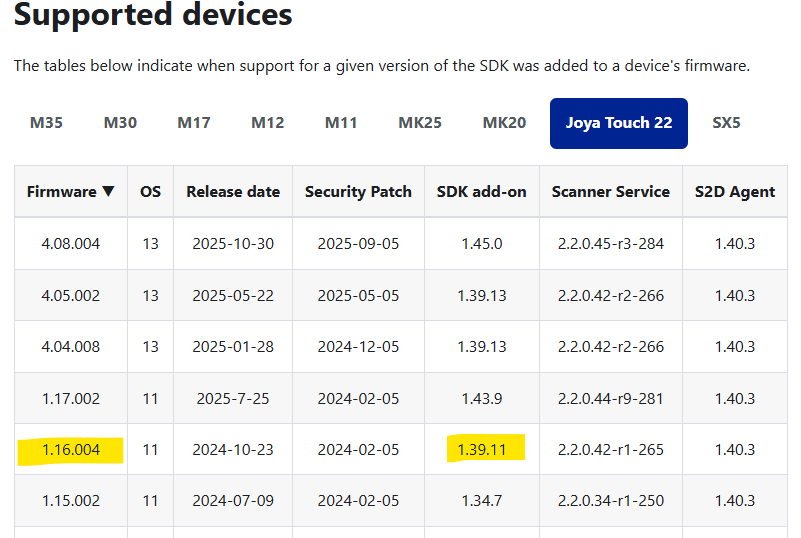Click the Supported devices heading
Viewport: 801px width, 538px height.
click(x=153, y=16)
